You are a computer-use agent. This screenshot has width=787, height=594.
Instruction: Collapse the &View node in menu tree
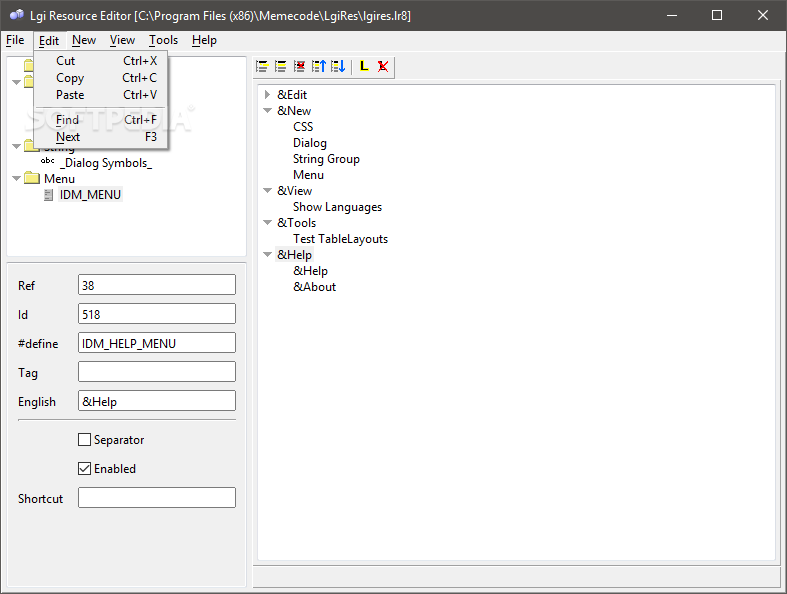click(x=268, y=191)
